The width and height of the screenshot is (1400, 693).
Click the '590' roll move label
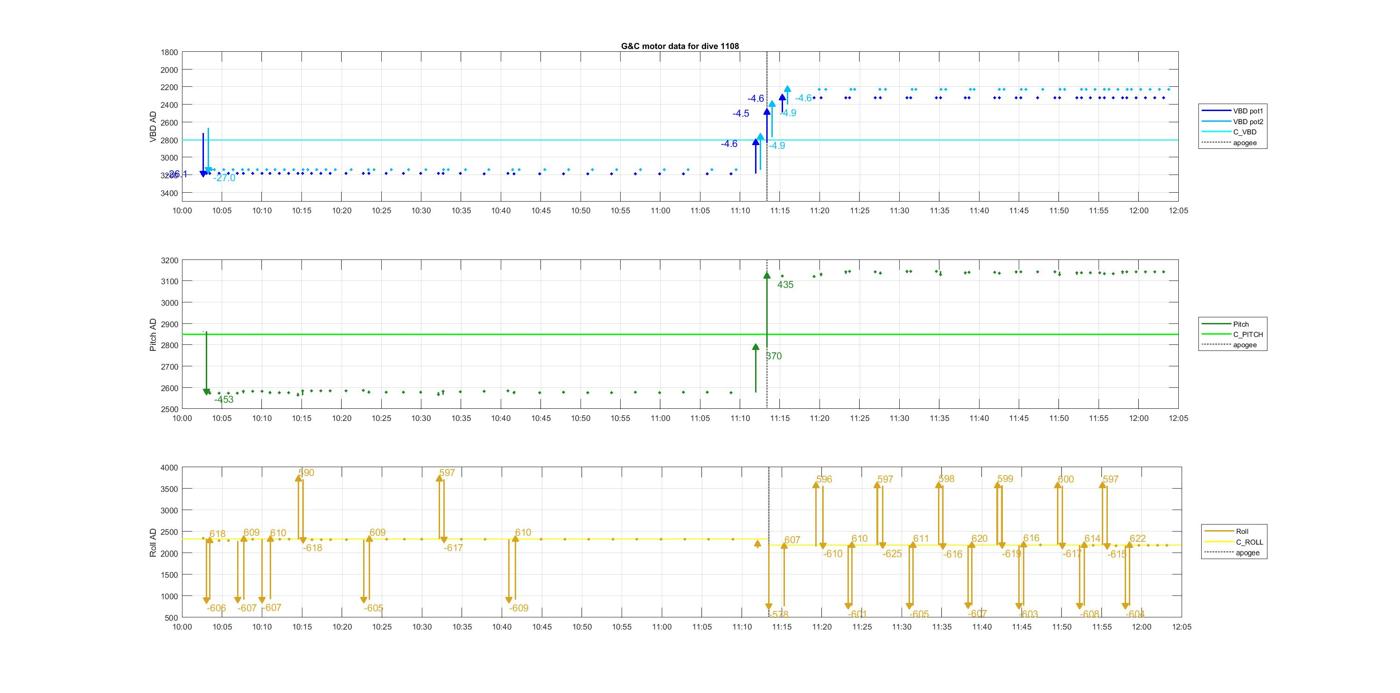click(x=306, y=473)
